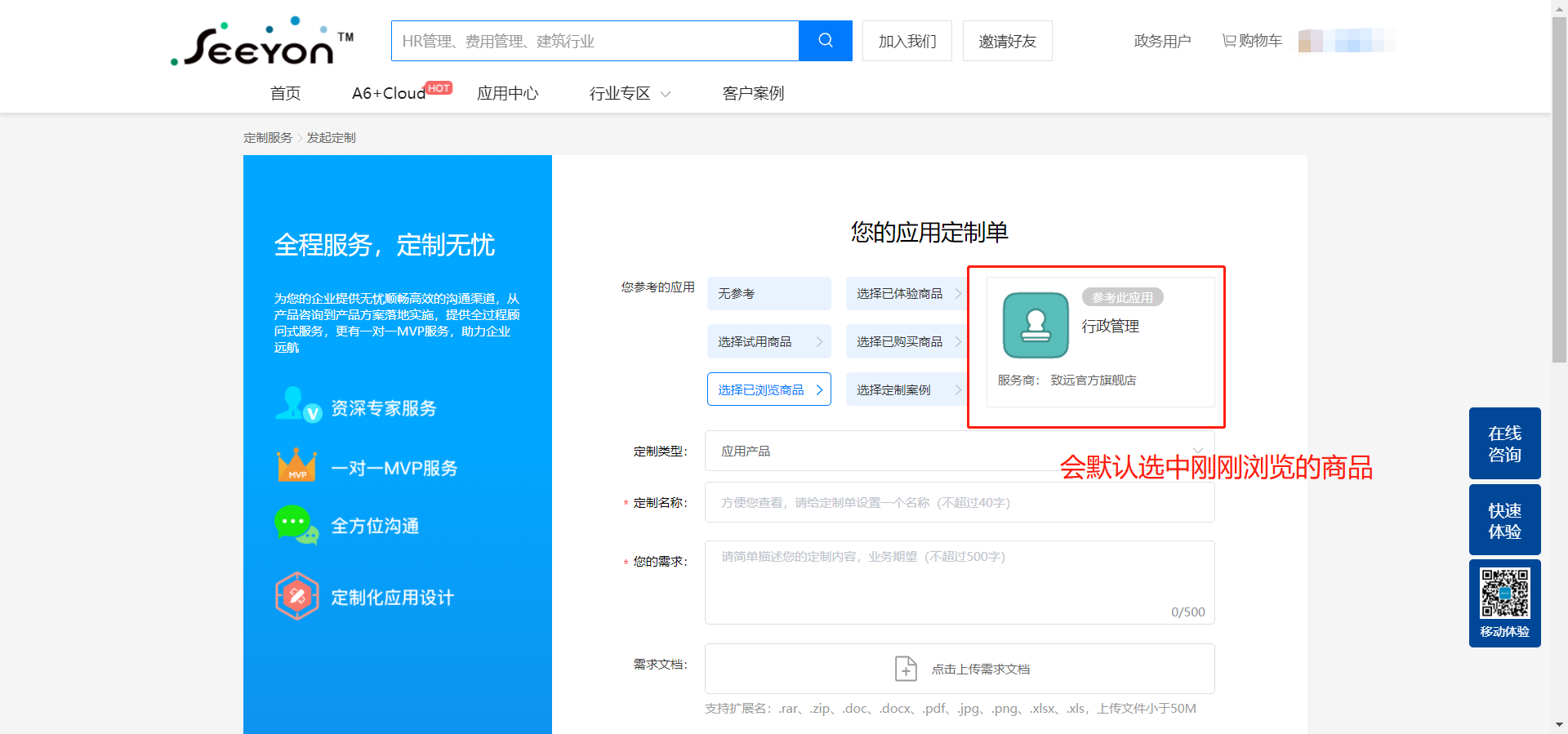The image size is (1568, 734).
Task: Expand 选择已购买商品 option
Action: [908, 341]
